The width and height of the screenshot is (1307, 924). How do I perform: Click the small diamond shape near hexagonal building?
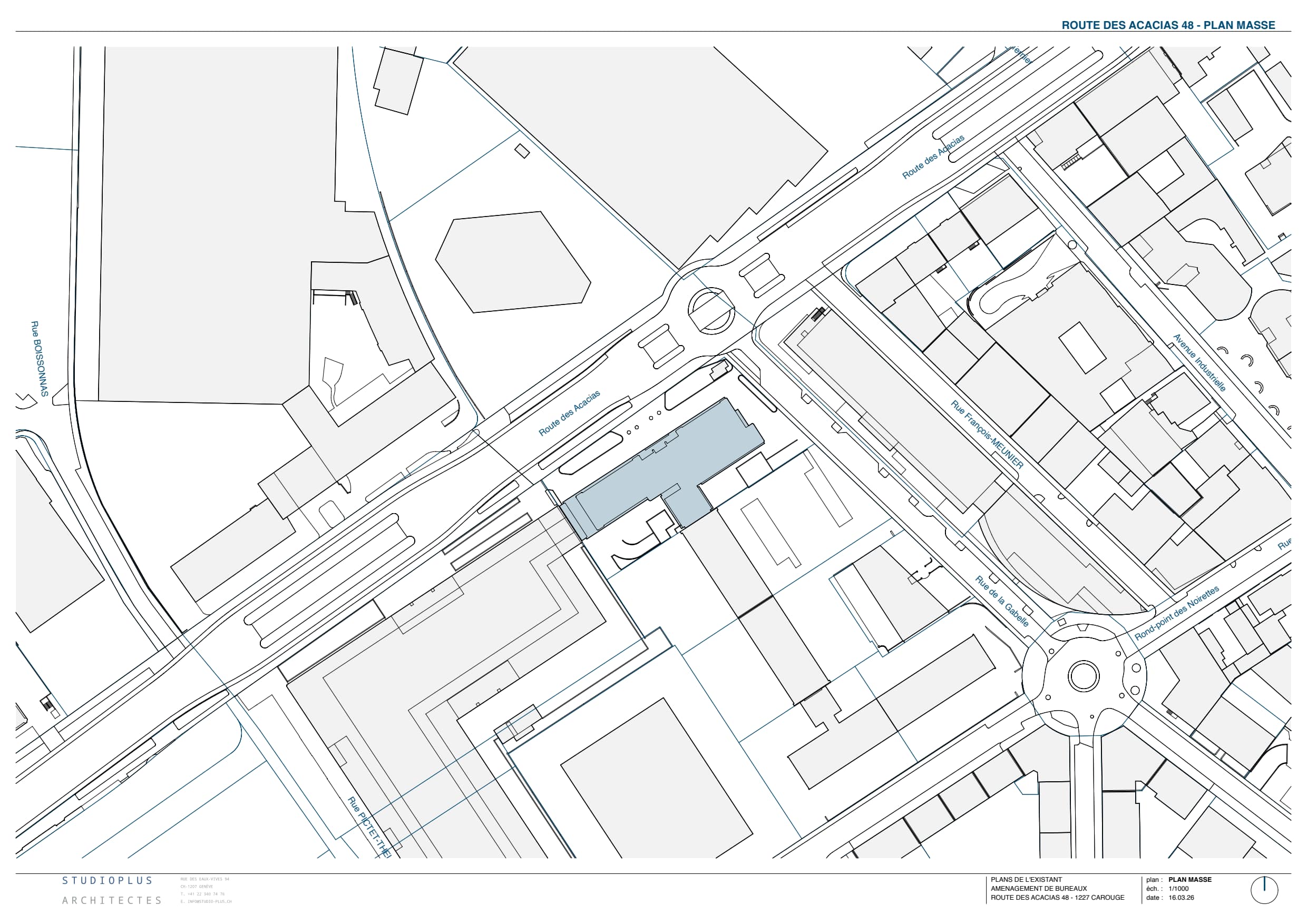point(522,151)
